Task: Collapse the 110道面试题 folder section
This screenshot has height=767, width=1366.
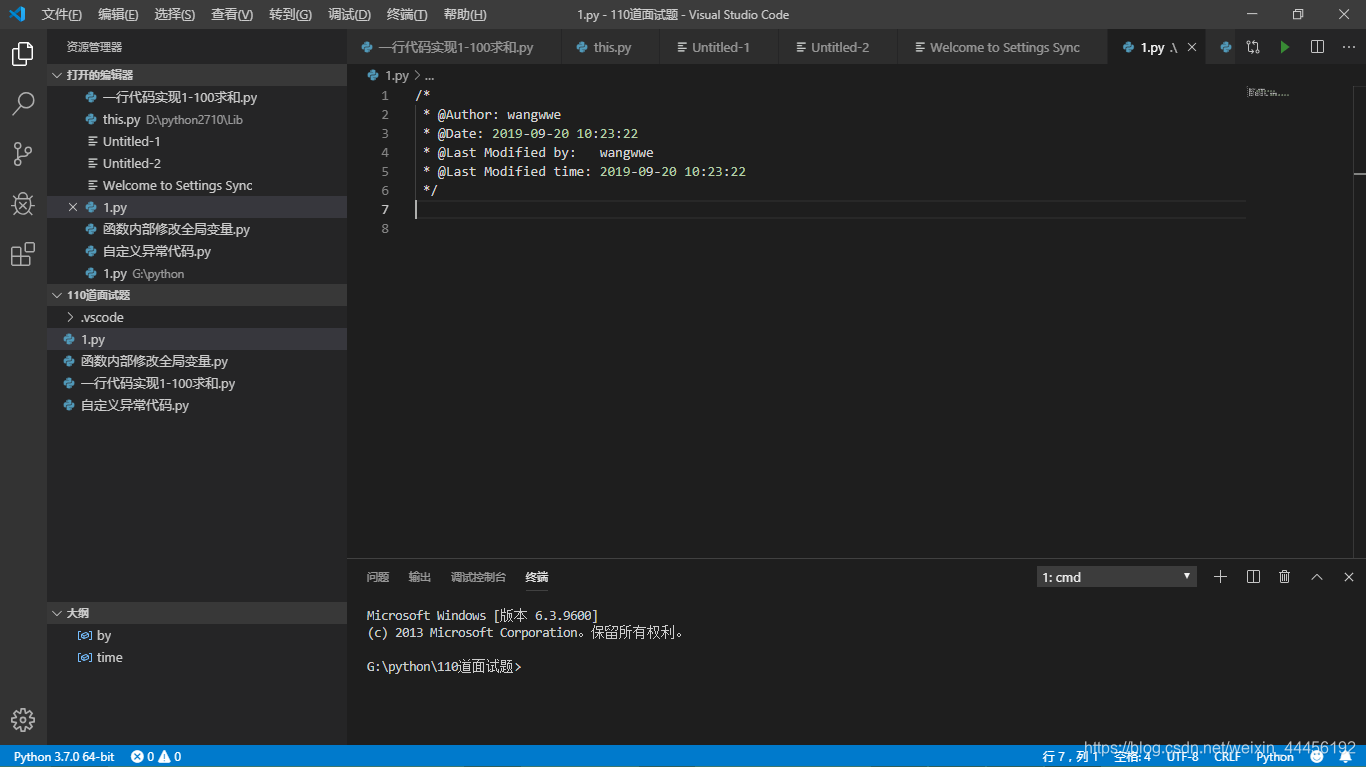Action: (x=197, y=295)
